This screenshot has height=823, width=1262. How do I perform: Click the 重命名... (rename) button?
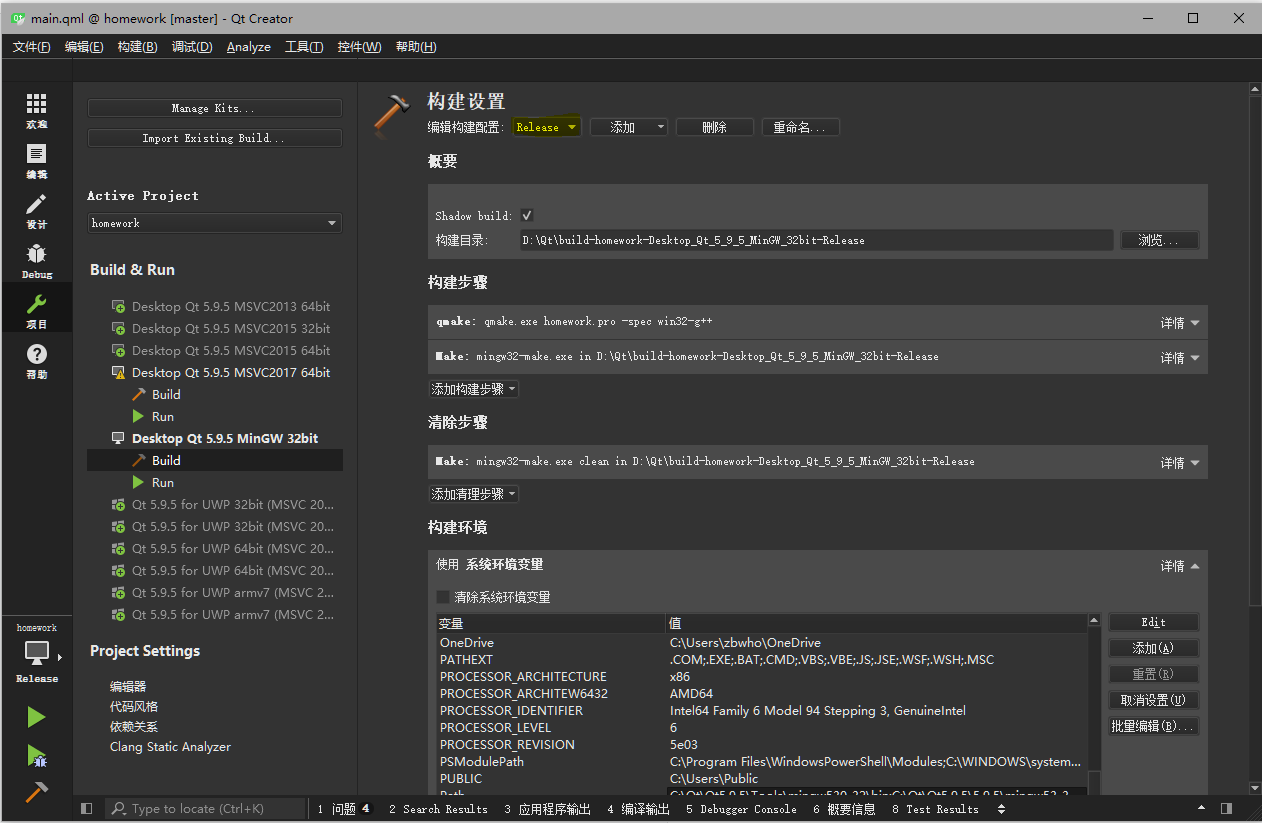[800, 127]
